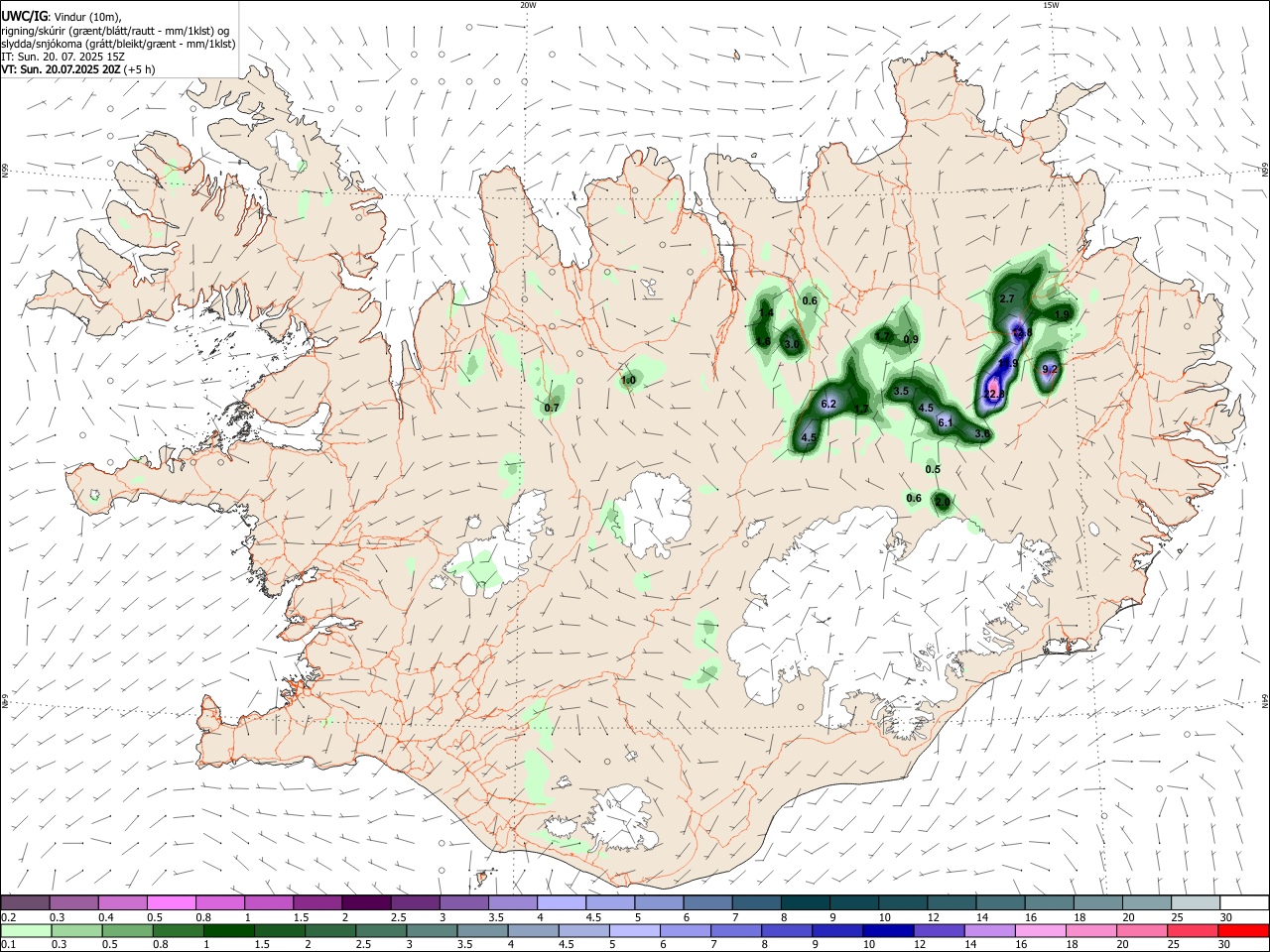
Task: Click the 1.7 value right of 6.2
Action: pyautogui.click(x=861, y=409)
